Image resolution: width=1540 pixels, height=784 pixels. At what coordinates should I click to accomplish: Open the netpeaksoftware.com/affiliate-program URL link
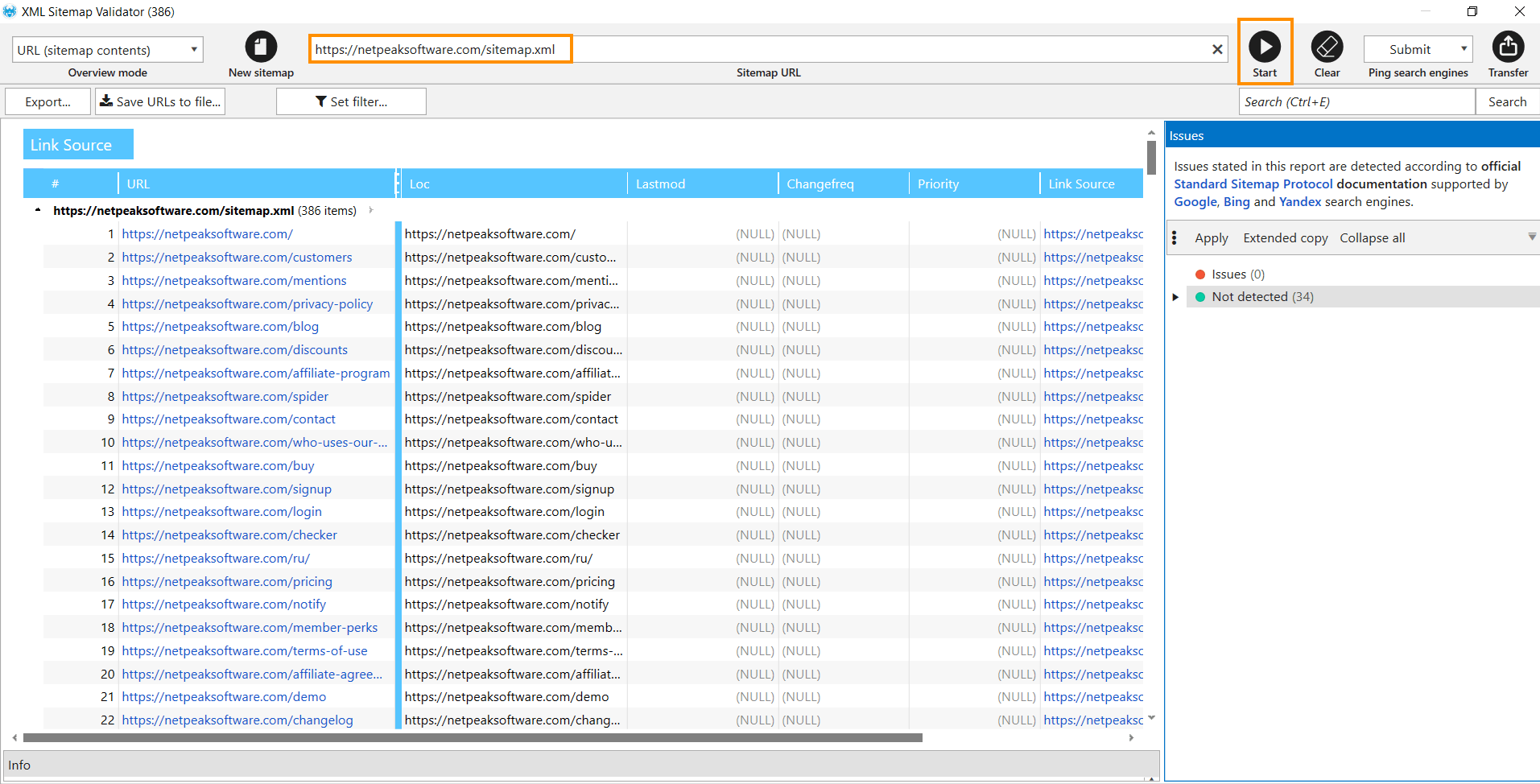tap(256, 373)
